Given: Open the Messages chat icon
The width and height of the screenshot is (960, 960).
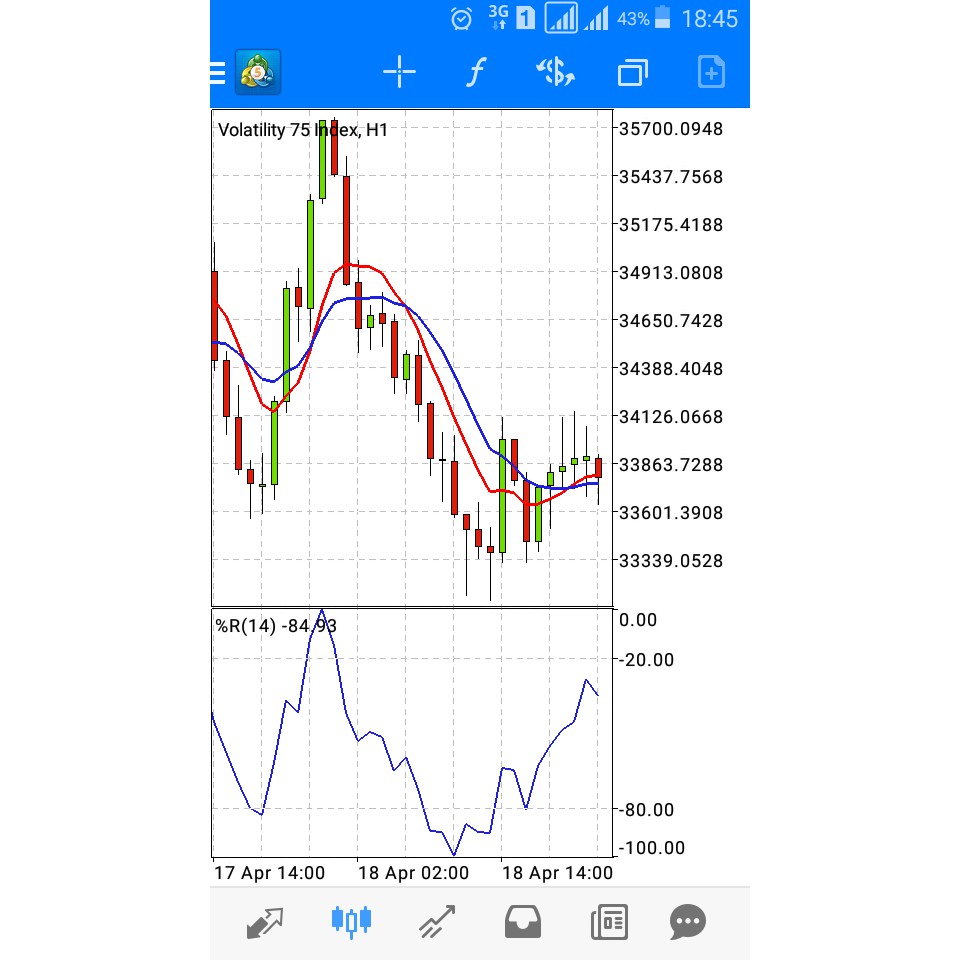Looking at the screenshot, I should point(687,921).
